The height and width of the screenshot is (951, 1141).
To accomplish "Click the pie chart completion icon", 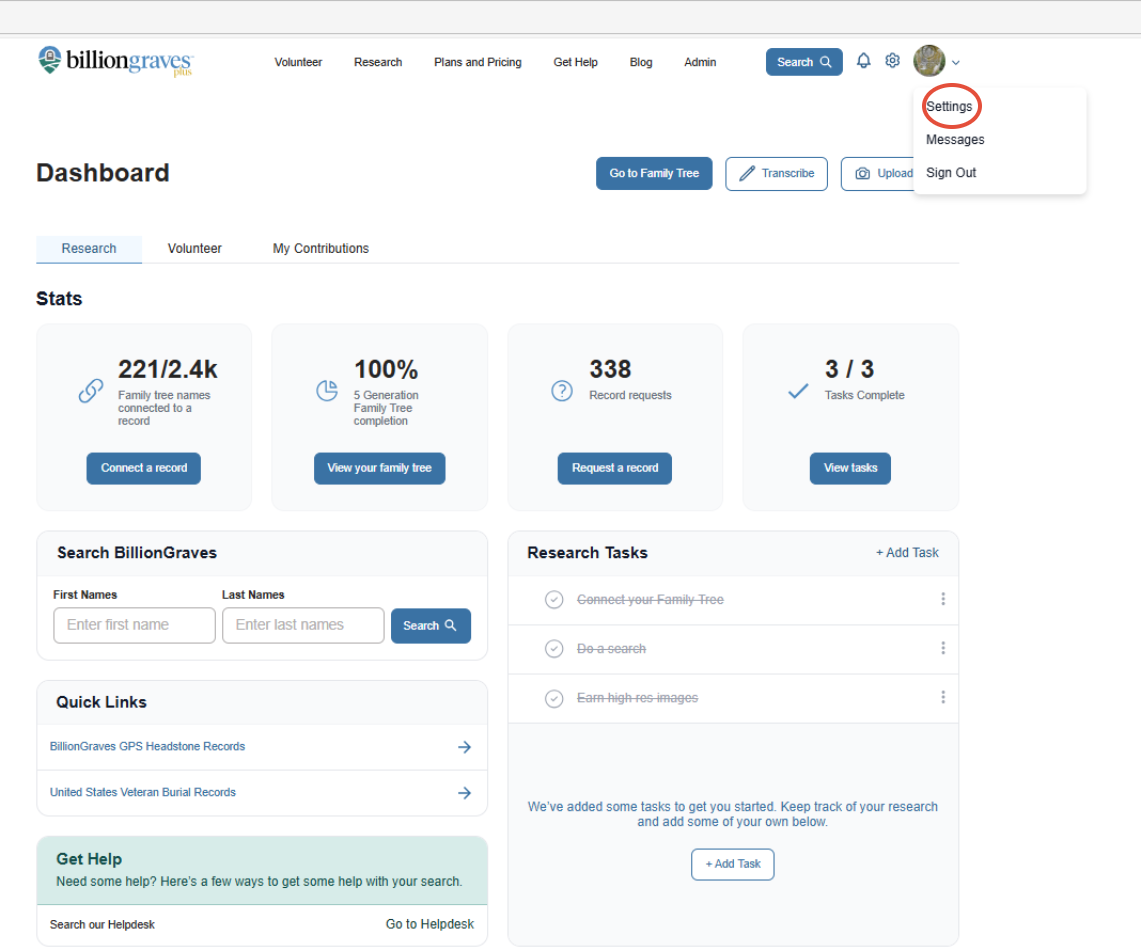I will pyautogui.click(x=327, y=391).
